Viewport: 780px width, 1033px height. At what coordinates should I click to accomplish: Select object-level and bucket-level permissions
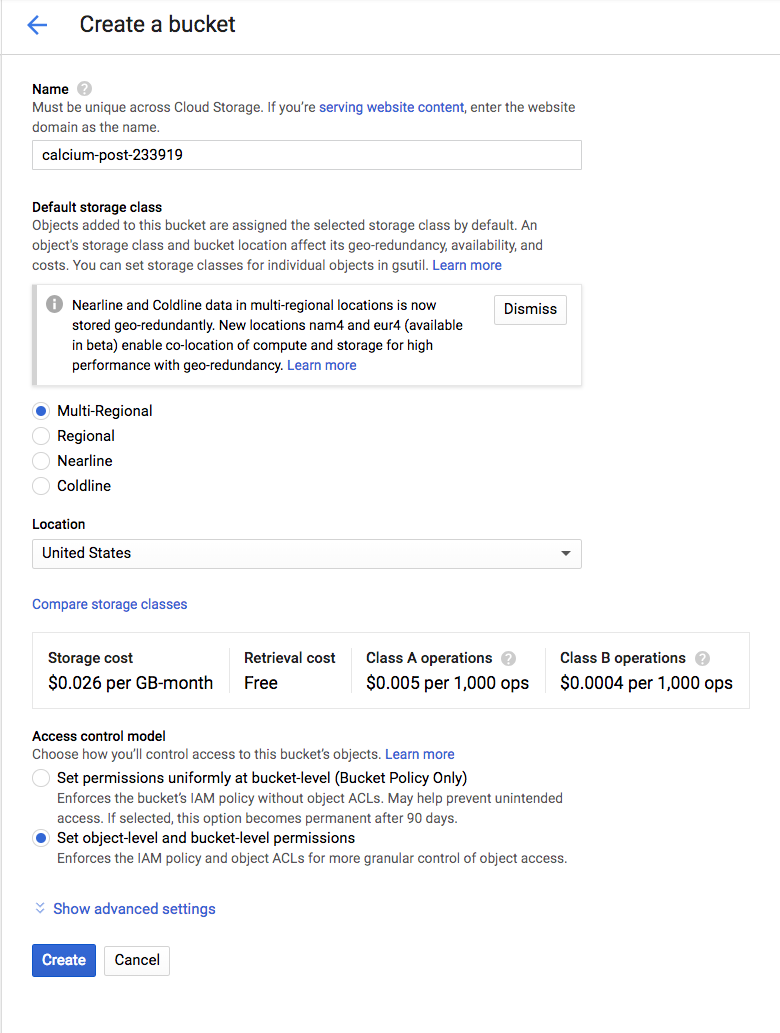(x=41, y=838)
